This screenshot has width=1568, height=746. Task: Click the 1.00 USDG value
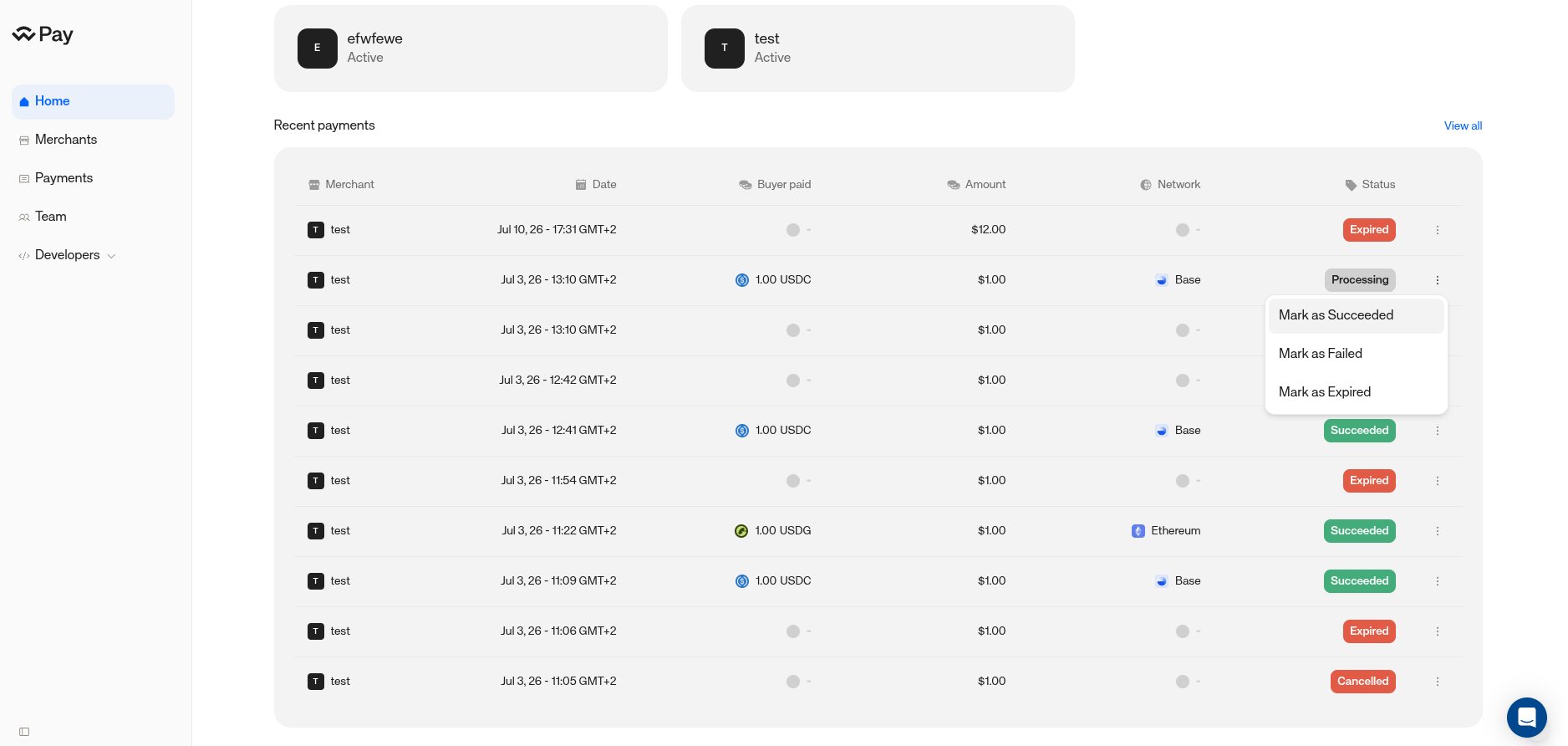(783, 531)
